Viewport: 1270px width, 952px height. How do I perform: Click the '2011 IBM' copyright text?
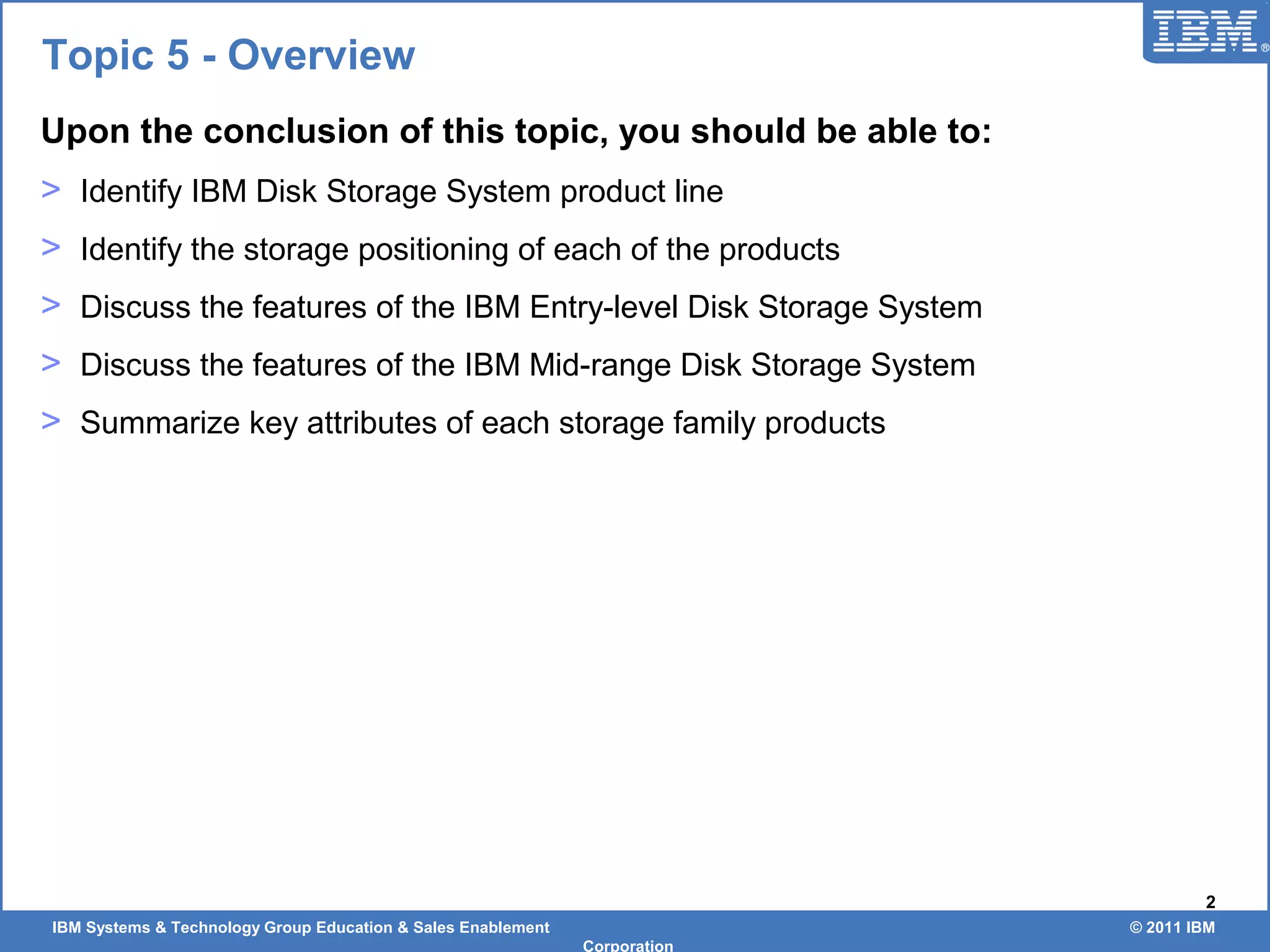[1180, 927]
